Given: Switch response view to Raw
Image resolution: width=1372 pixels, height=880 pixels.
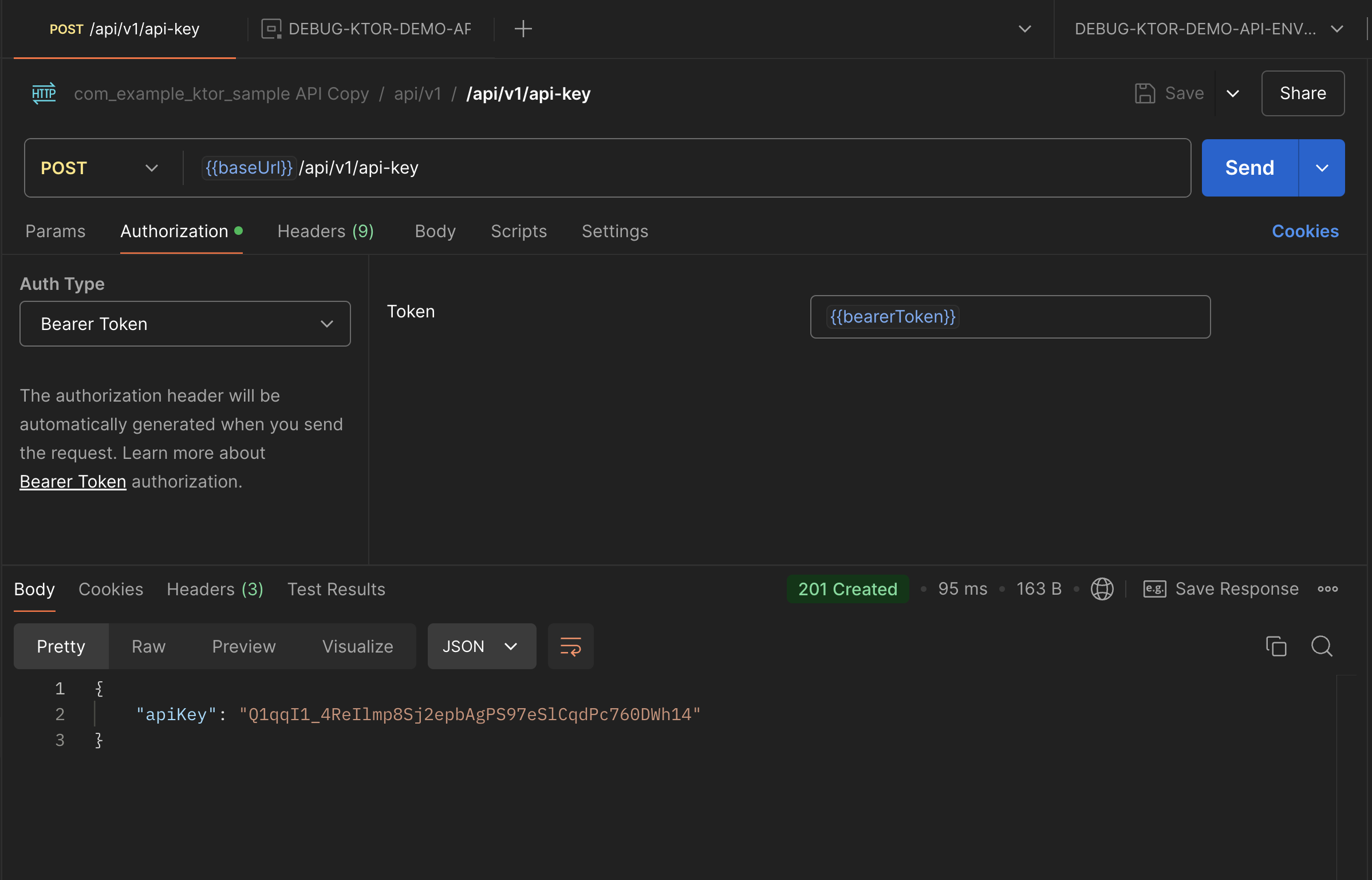Looking at the screenshot, I should [148, 646].
